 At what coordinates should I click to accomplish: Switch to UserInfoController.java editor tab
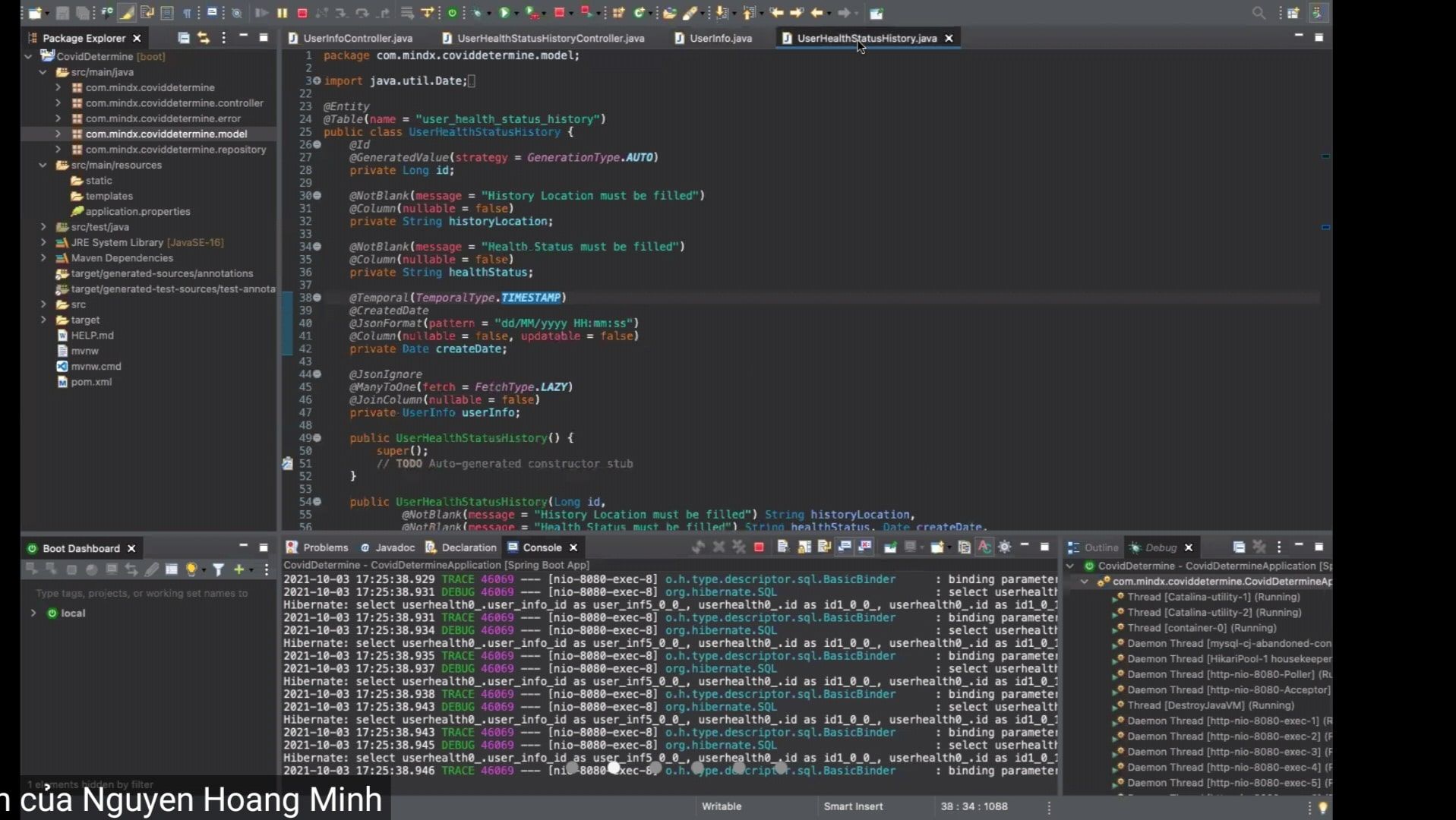pyautogui.click(x=357, y=38)
